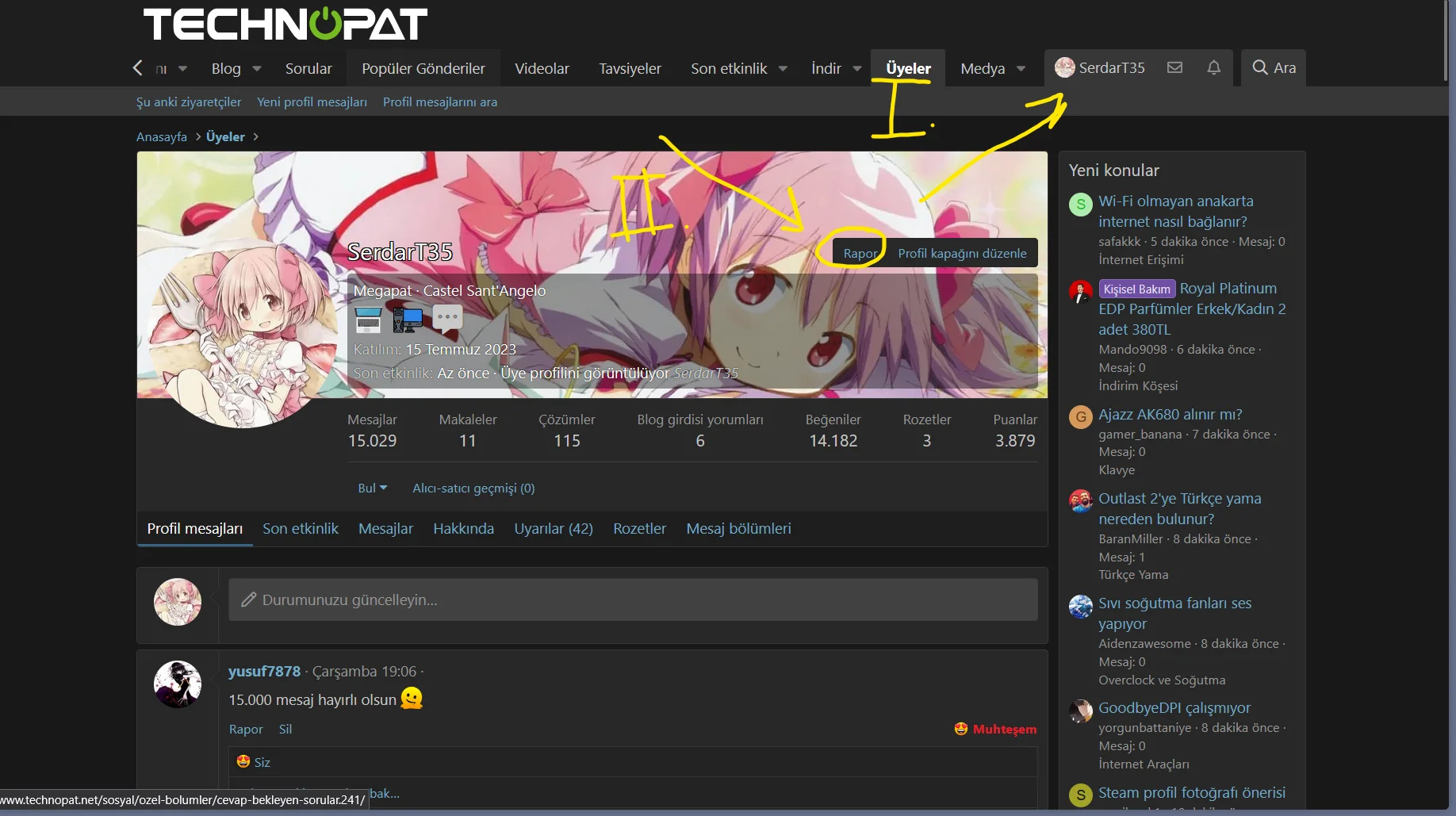Select Üyeler in the top navigation bar
The width and height of the screenshot is (1456, 816).
pos(908,68)
